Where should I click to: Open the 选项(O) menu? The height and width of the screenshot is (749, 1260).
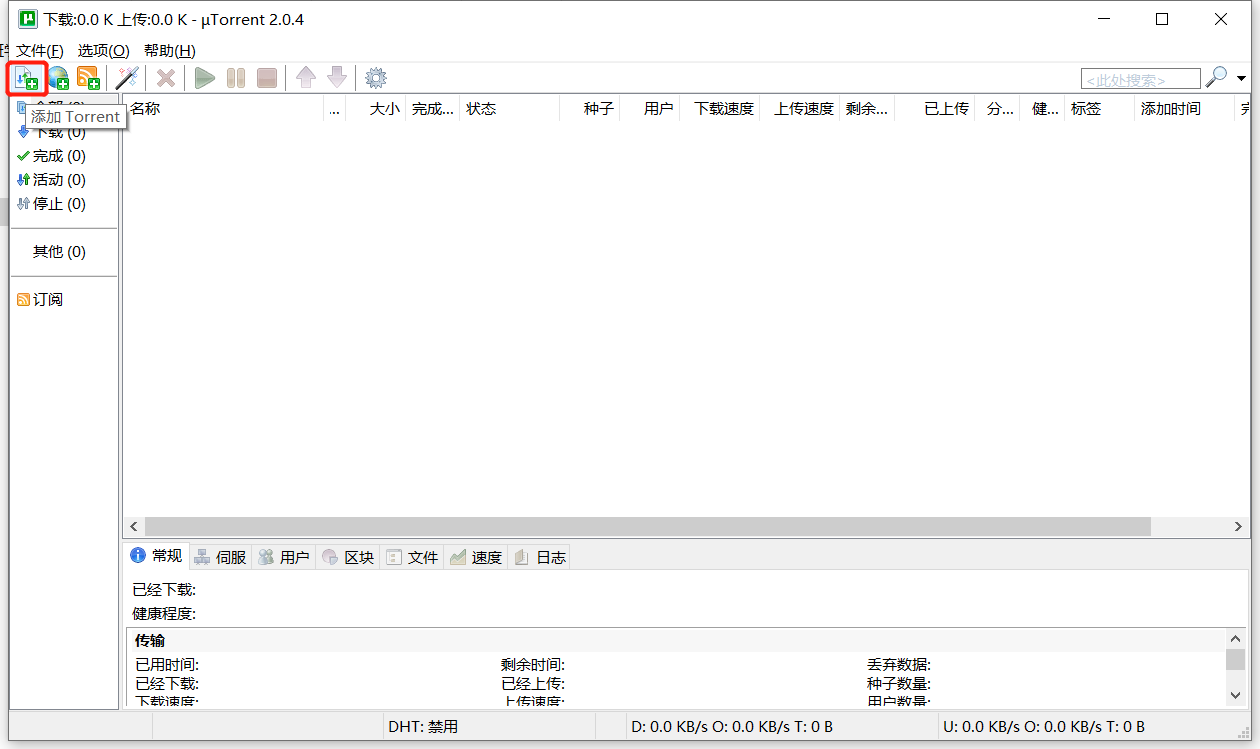tap(104, 50)
